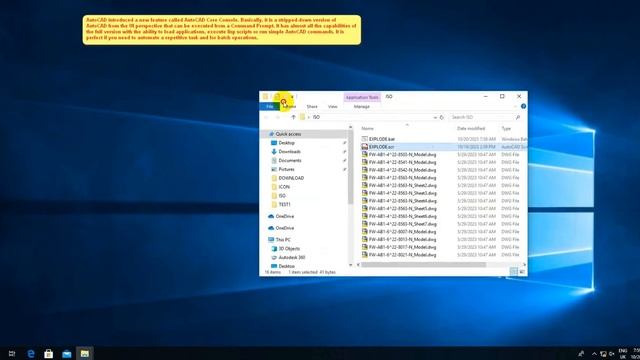Screen dimensions: 640x360
Task: Open Mail app from taskbar
Action: pos(67,354)
